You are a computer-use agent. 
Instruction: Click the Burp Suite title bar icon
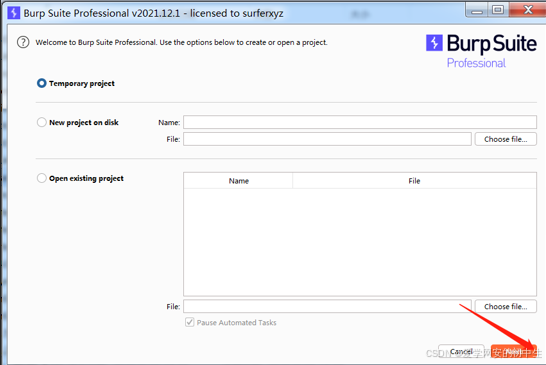(14, 13)
